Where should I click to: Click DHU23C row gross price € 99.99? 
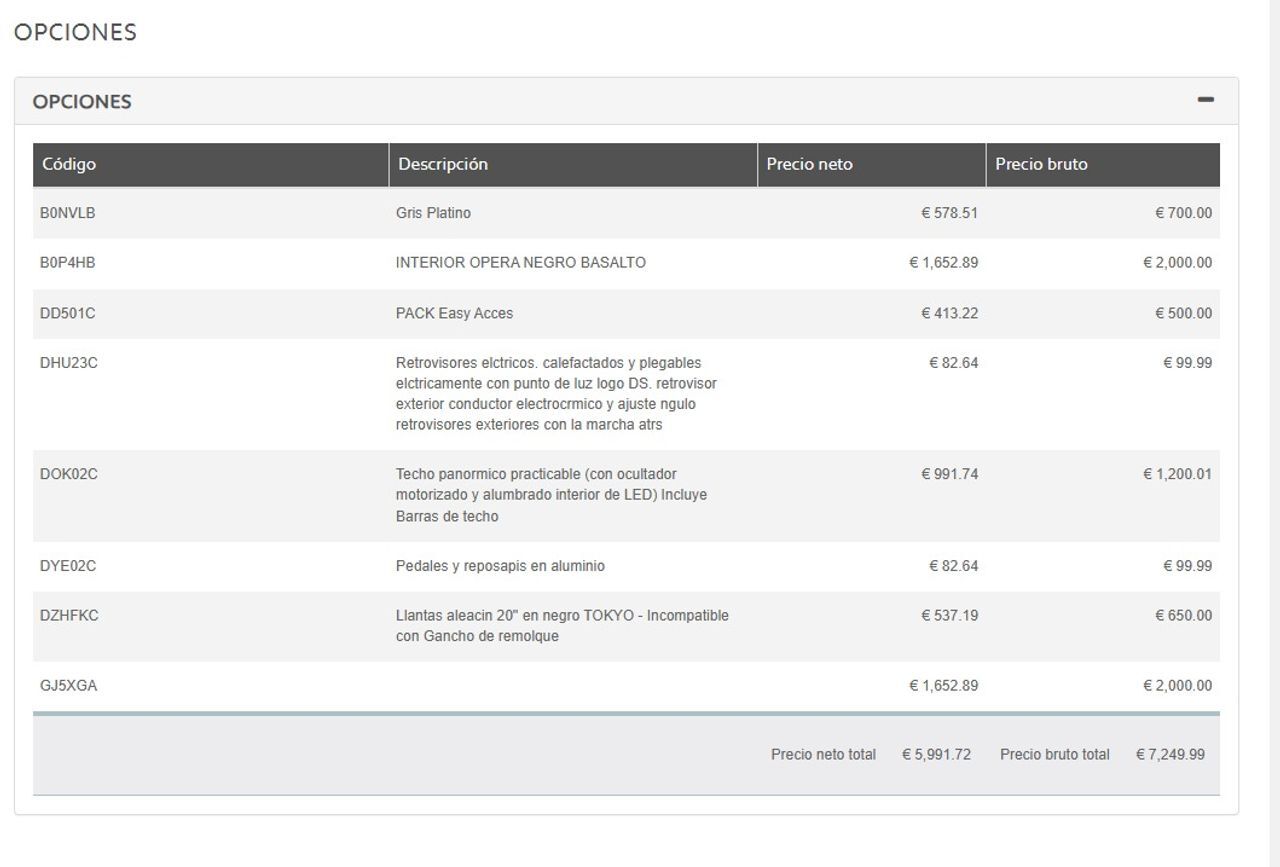coord(1187,363)
